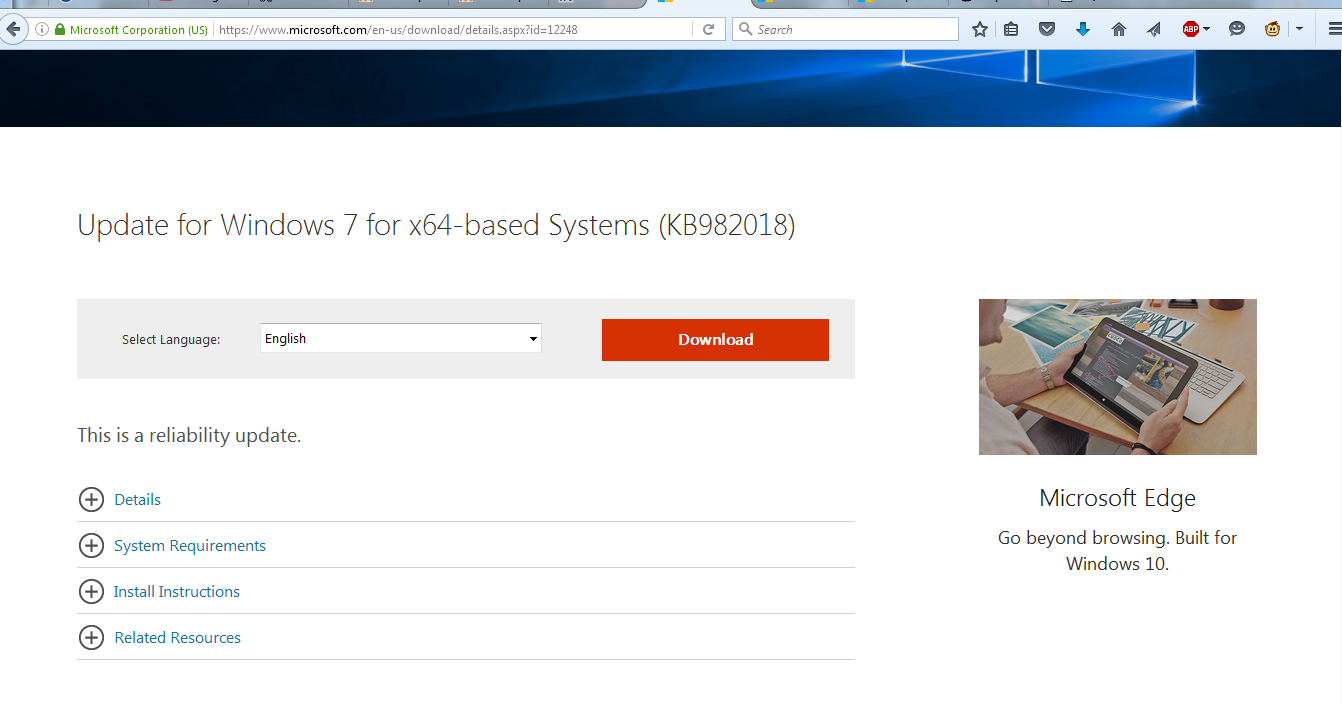
Task: Click the 'Update for Windows 7 for x64-based Systems (KB982018)' title
Action: pyautogui.click(x=436, y=226)
